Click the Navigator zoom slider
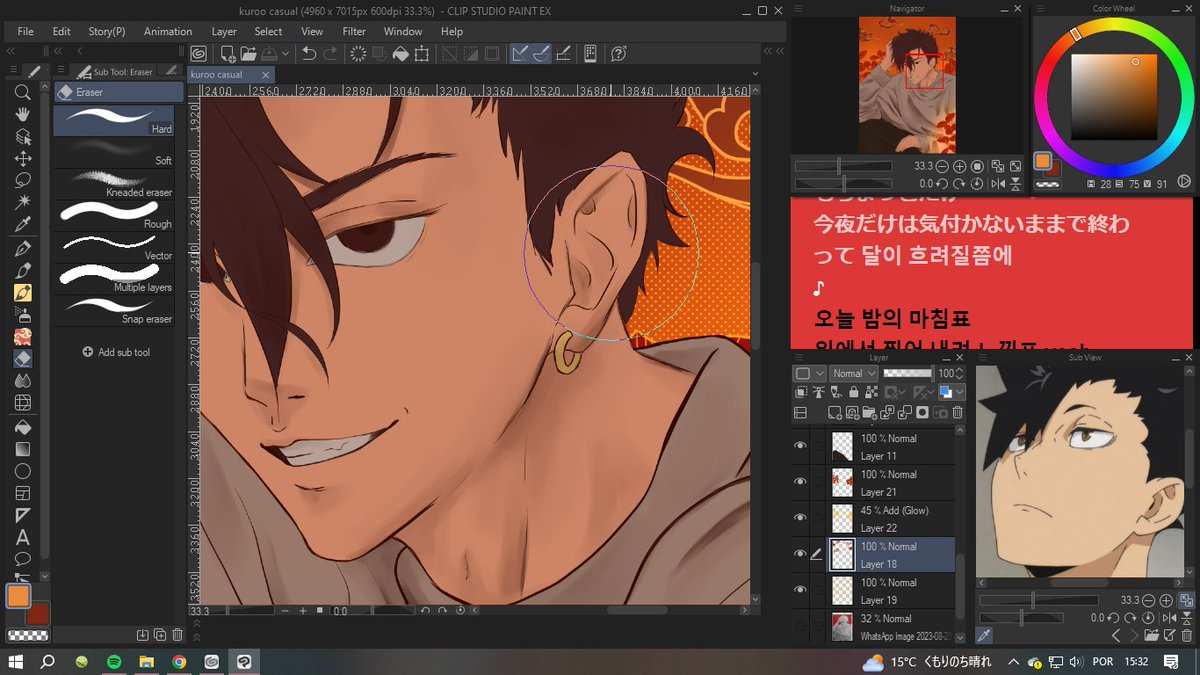Viewport: 1200px width, 675px height. pyautogui.click(x=843, y=166)
